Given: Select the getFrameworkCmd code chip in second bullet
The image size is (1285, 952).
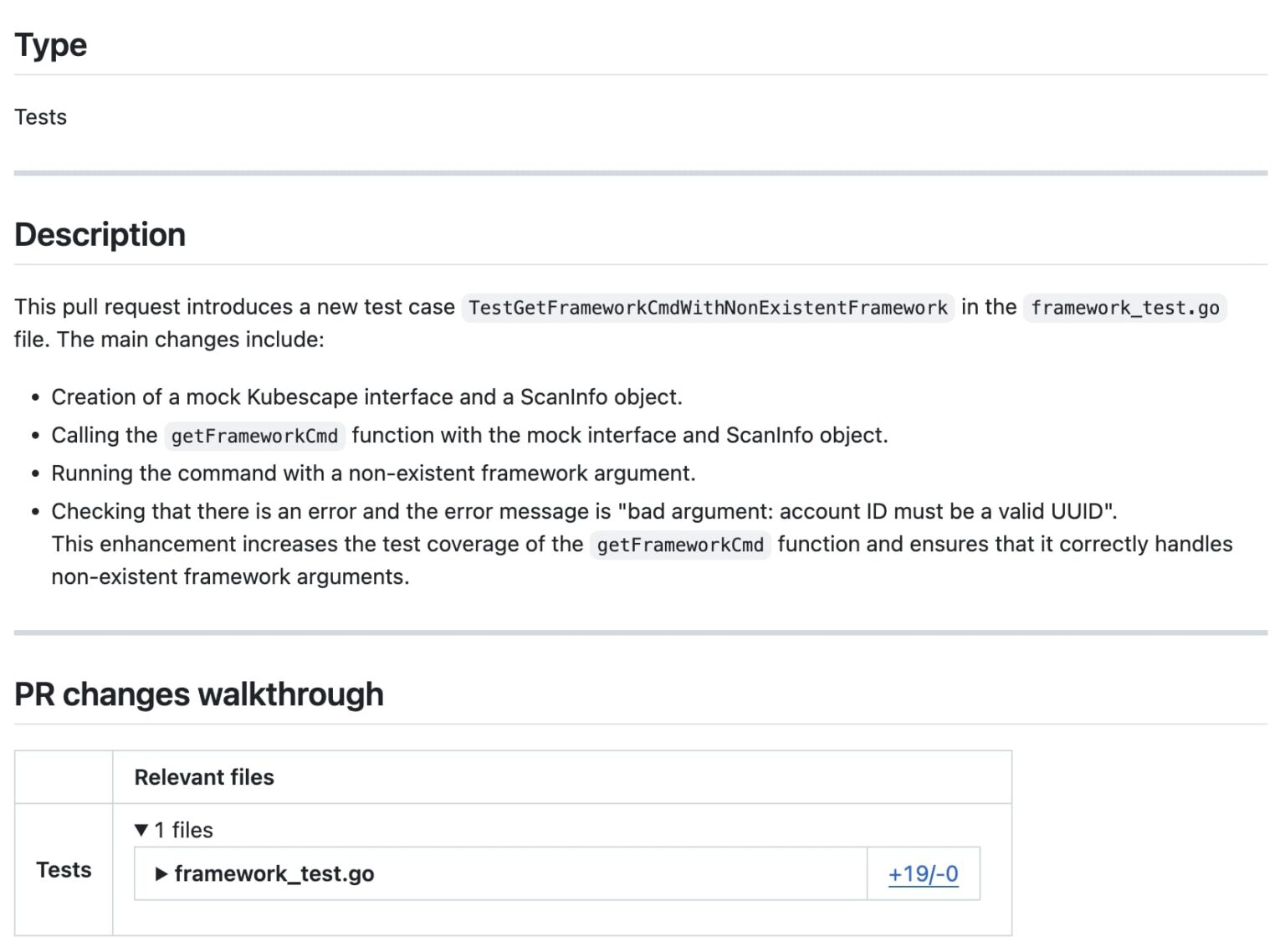Looking at the screenshot, I should [x=254, y=436].
